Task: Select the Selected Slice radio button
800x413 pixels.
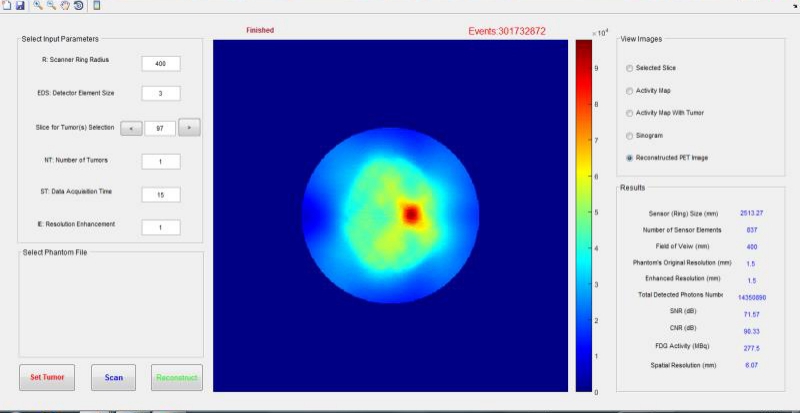Action: tap(629, 68)
